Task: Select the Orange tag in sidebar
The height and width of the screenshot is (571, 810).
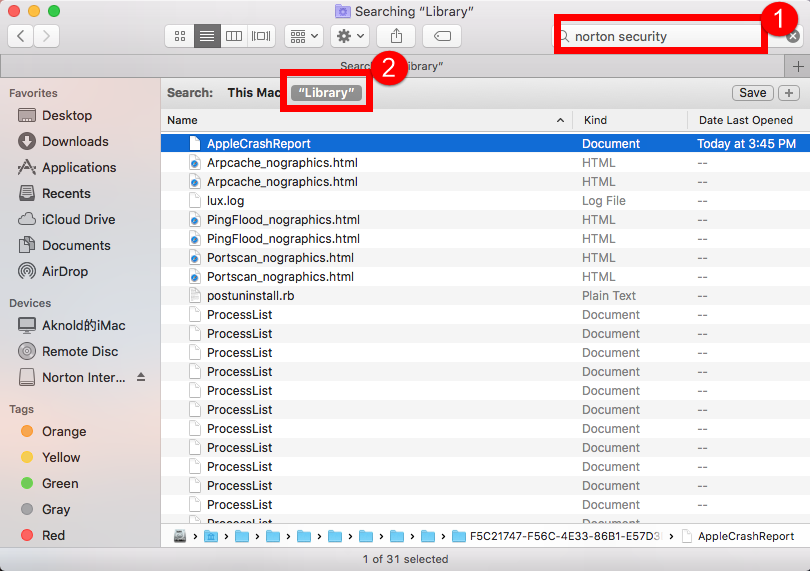Action: (64, 431)
